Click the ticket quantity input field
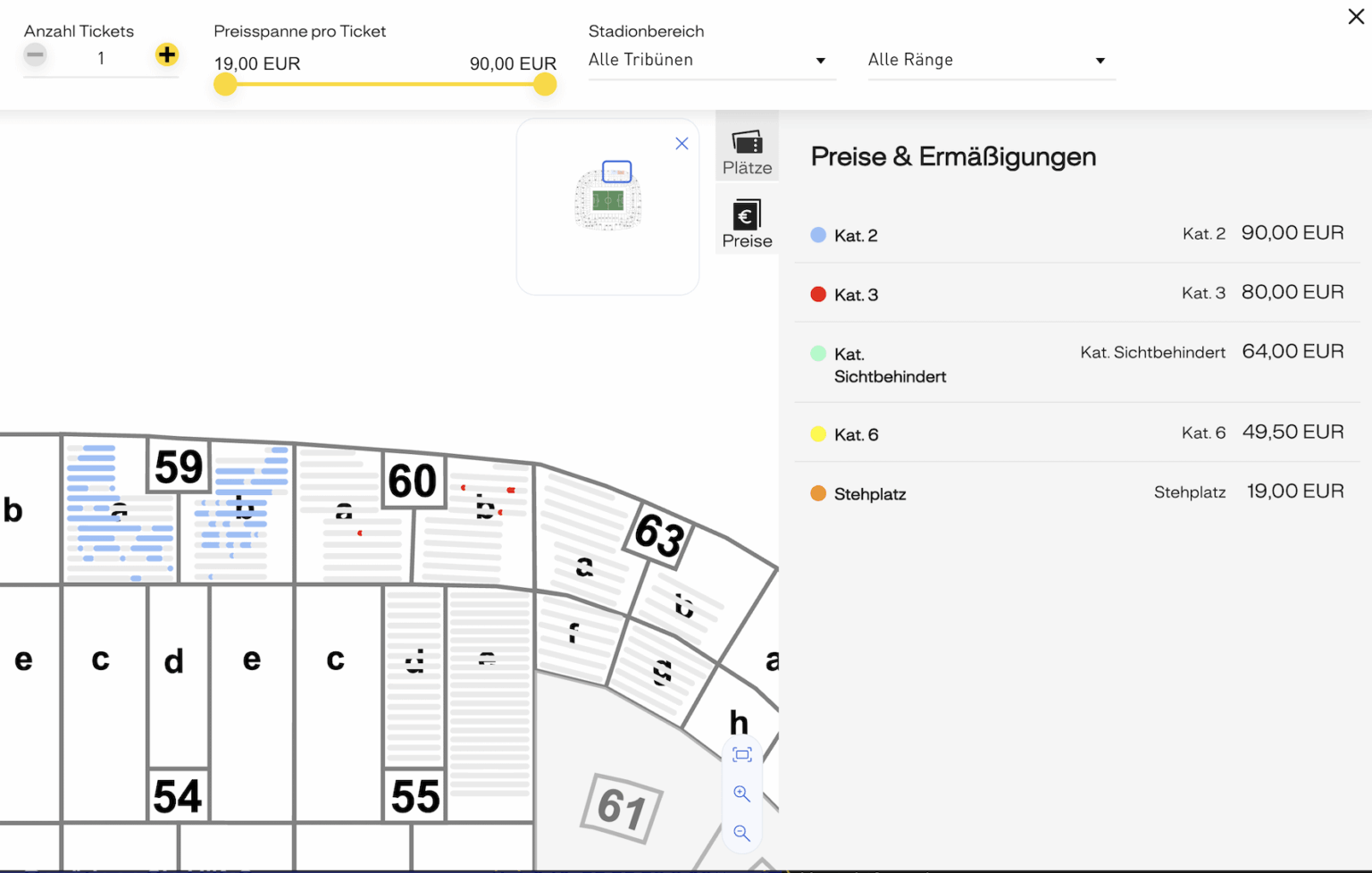The width and height of the screenshot is (1372, 873). coord(101,58)
